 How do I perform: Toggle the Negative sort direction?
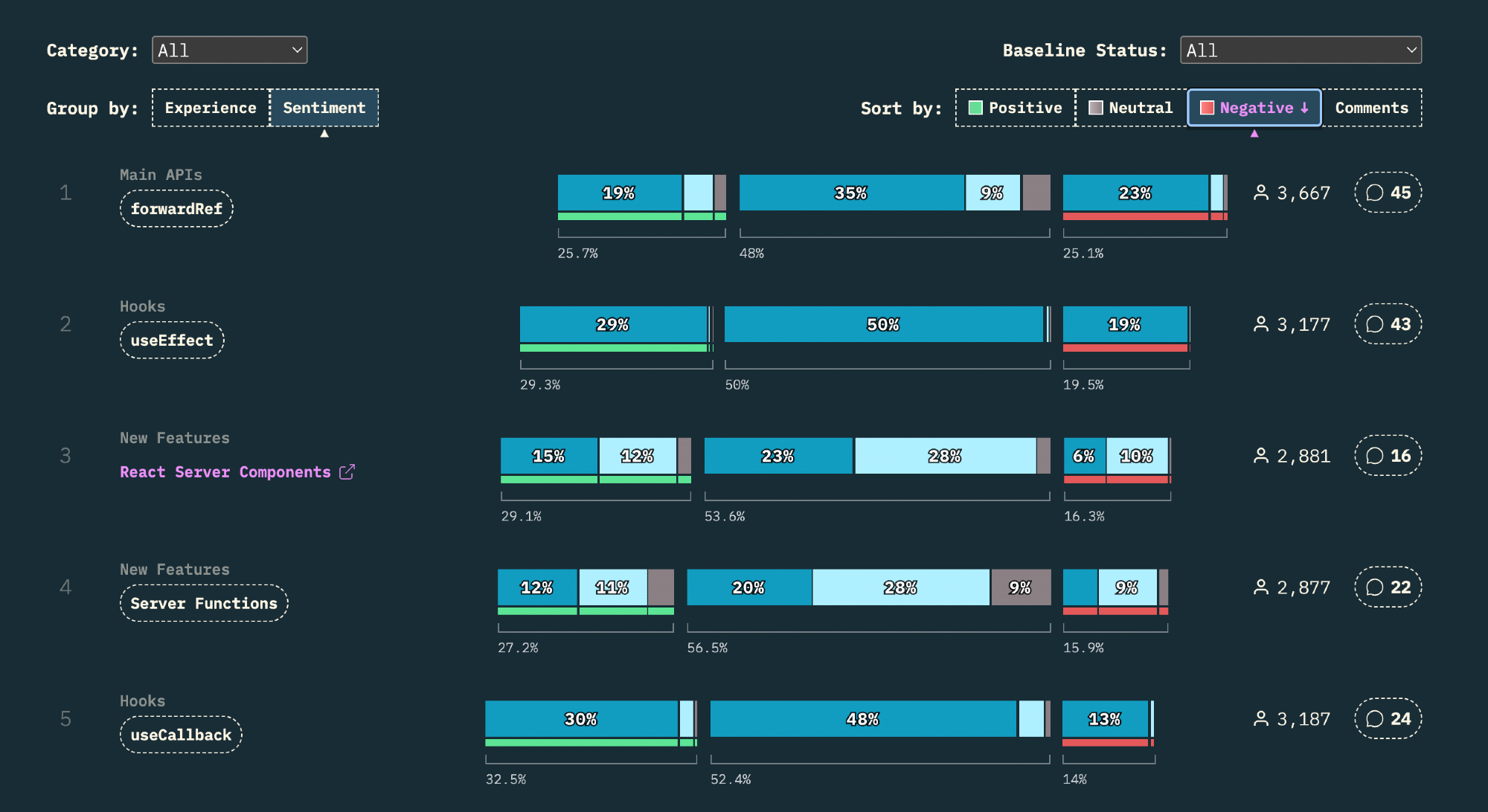click(1254, 108)
